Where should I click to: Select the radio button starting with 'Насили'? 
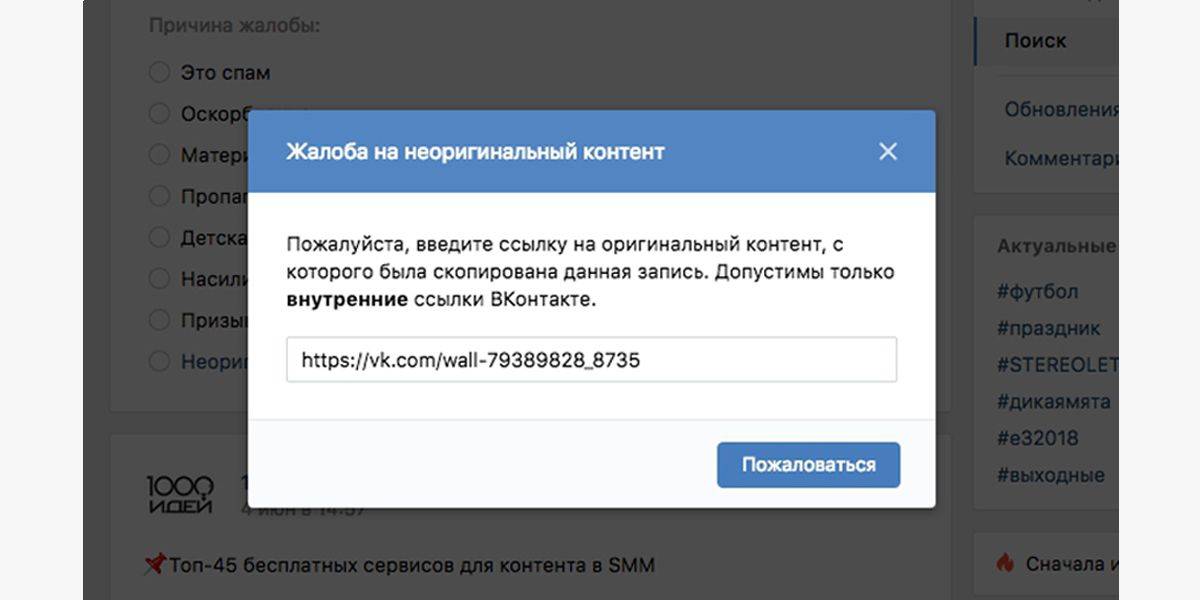click(159, 279)
